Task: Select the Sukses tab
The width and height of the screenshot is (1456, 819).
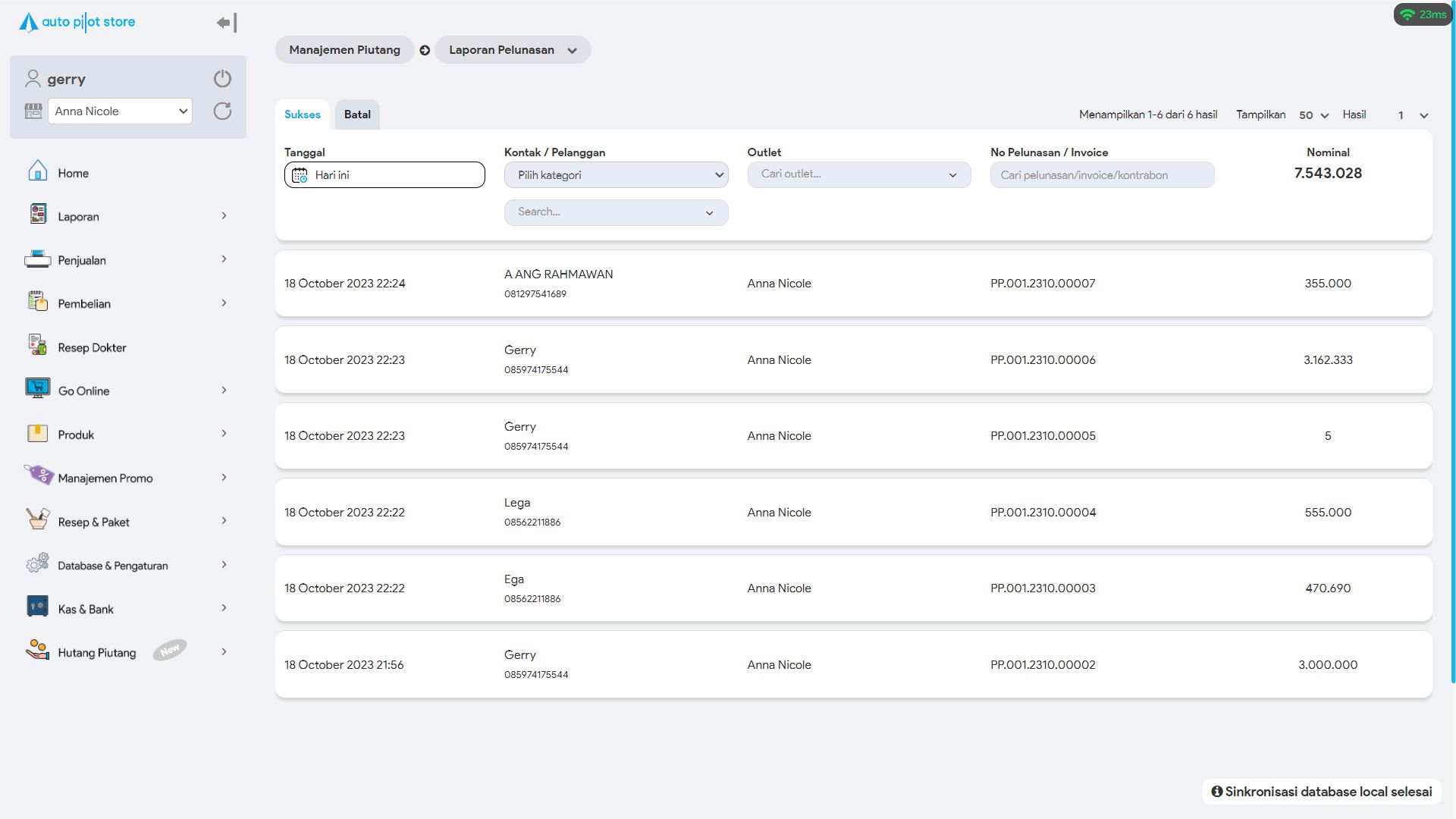Action: pyautogui.click(x=302, y=115)
